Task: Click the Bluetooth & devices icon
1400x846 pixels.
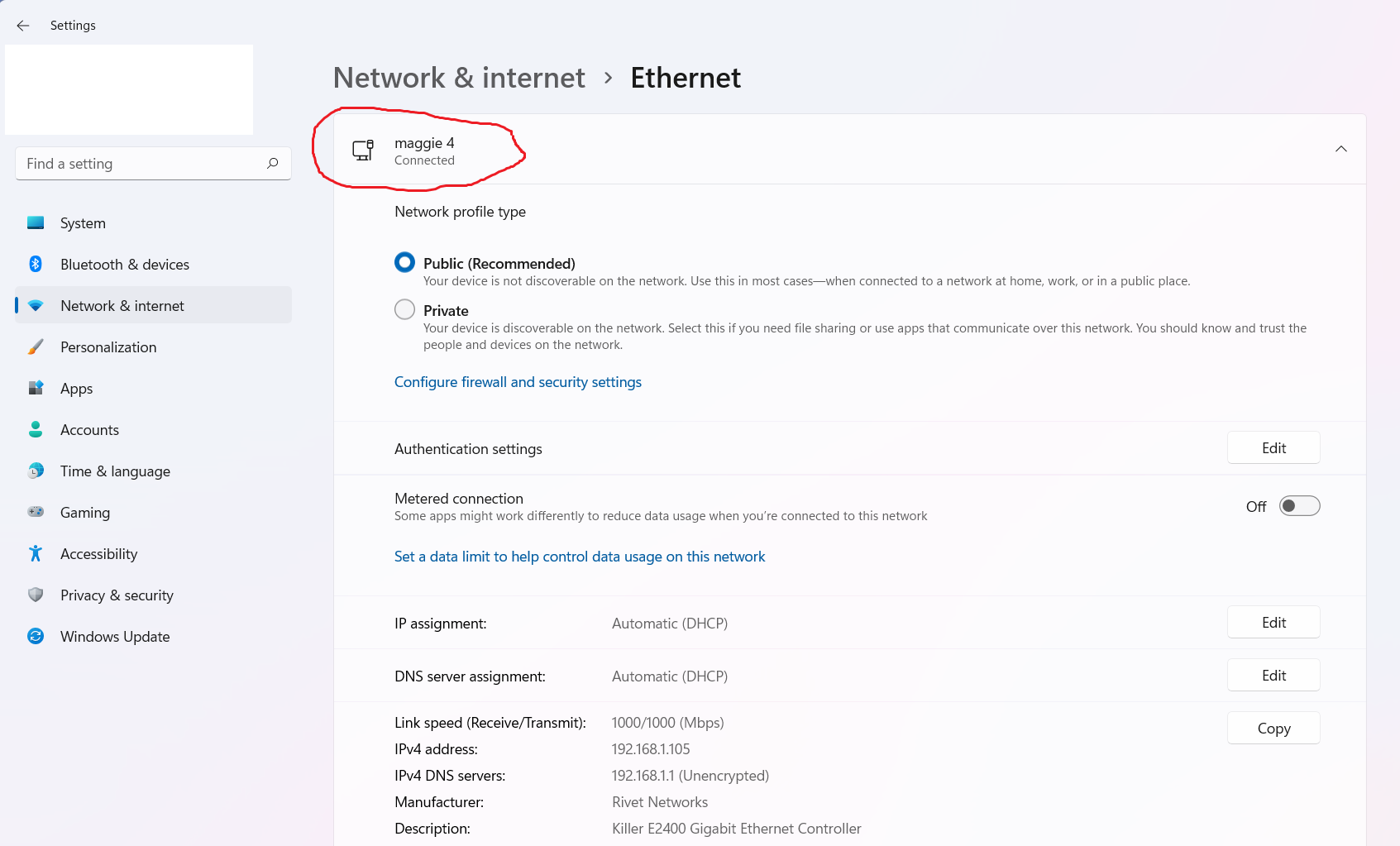Action: (36, 265)
